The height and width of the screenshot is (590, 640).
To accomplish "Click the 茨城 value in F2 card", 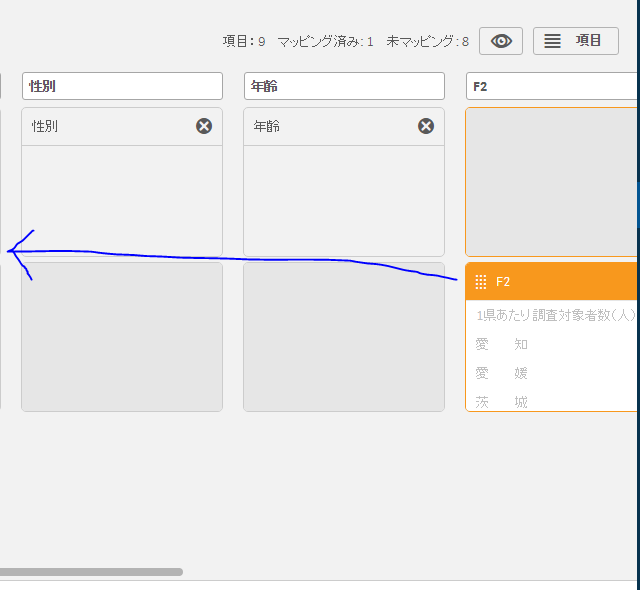I will pos(502,402).
